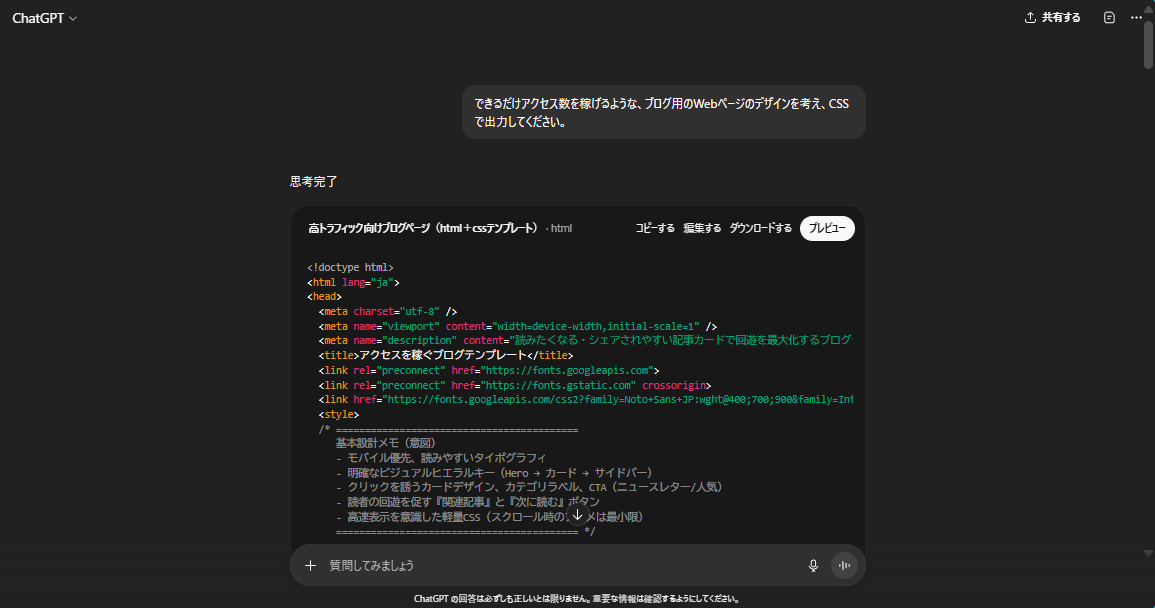Select 編集する to edit the canvas
This screenshot has height=608, width=1155.
click(702, 228)
